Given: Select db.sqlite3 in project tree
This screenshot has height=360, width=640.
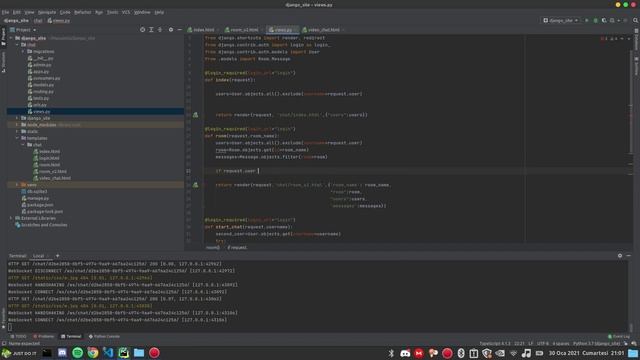Looking at the screenshot, I should pyautogui.click(x=34, y=191).
